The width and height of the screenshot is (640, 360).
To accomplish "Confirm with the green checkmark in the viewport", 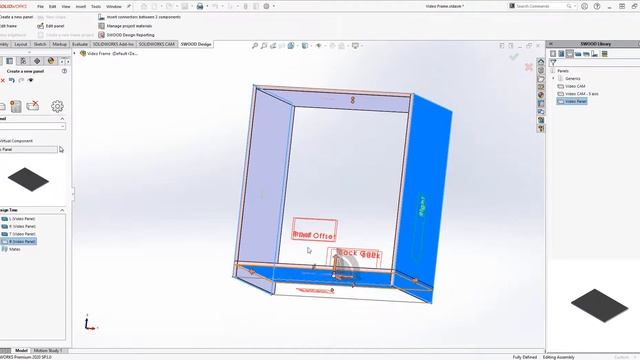I will click(x=514, y=57).
